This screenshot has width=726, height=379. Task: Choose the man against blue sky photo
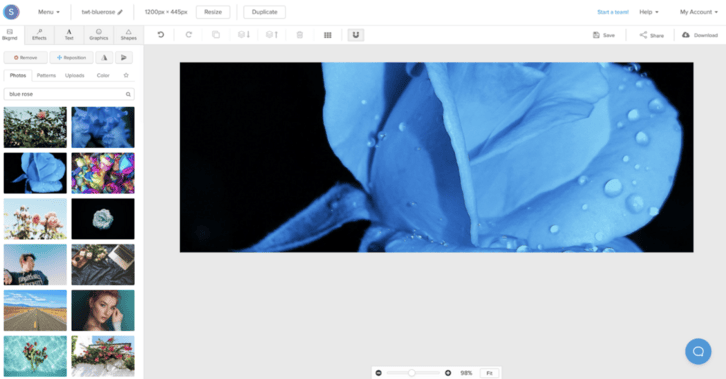[x=35, y=265]
